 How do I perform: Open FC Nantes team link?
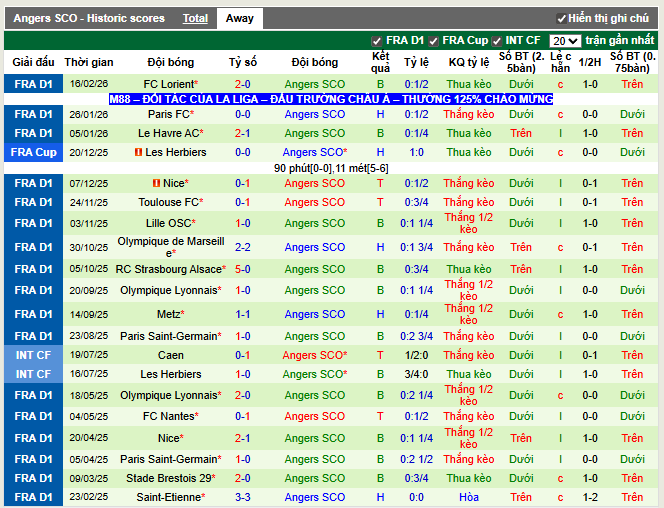(x=171, y=416)
